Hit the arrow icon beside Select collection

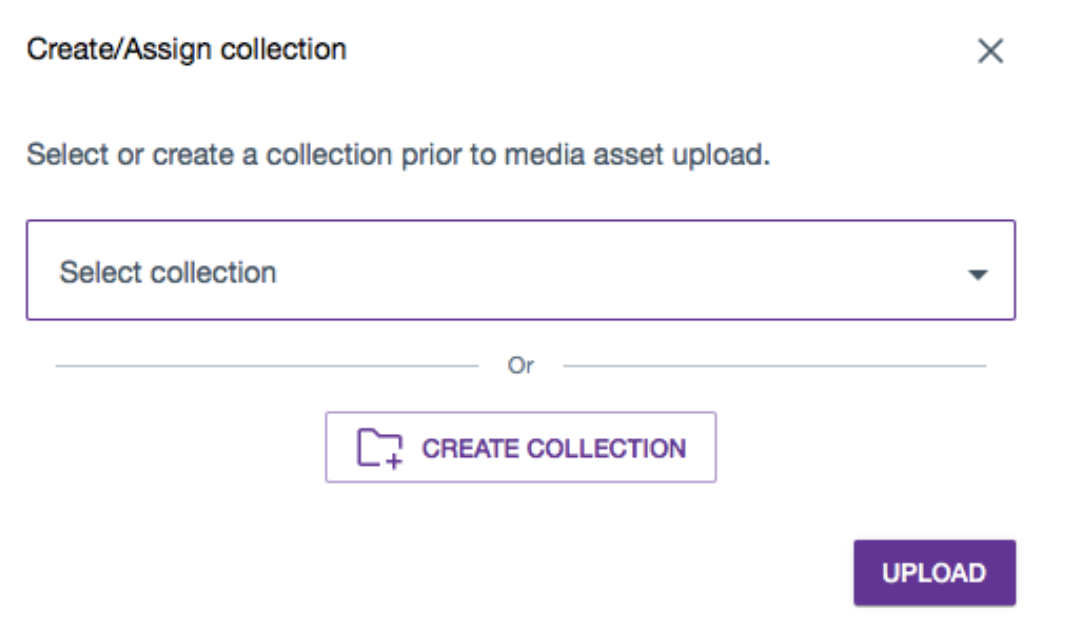pos(978,272)
